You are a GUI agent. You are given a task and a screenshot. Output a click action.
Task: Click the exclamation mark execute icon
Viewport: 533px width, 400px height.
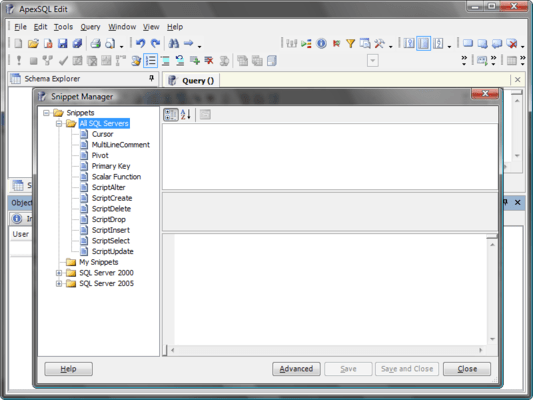click(x=19, y=60)
